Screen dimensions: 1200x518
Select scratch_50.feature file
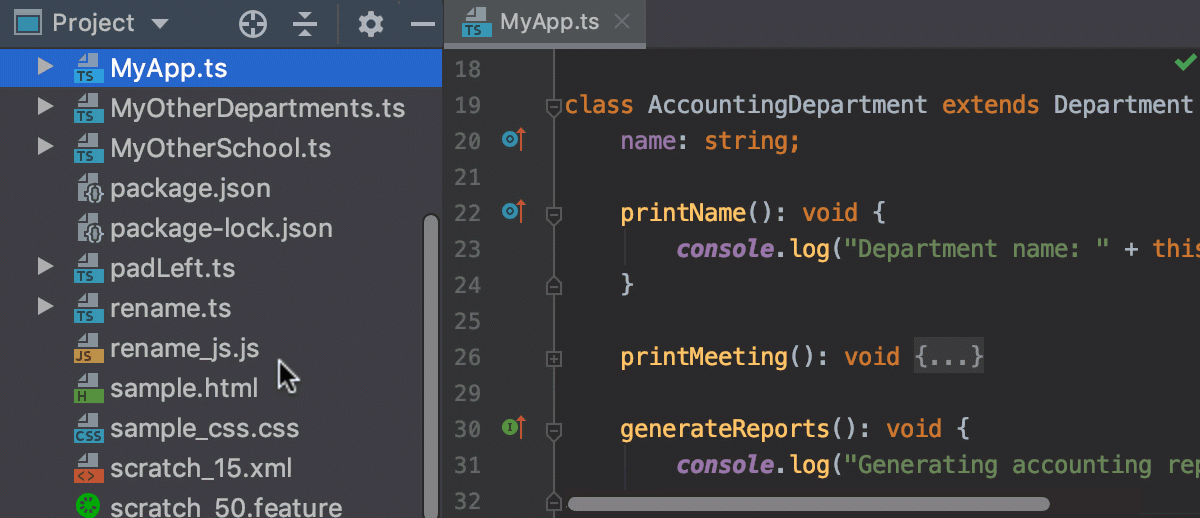[x=226, y=507]
